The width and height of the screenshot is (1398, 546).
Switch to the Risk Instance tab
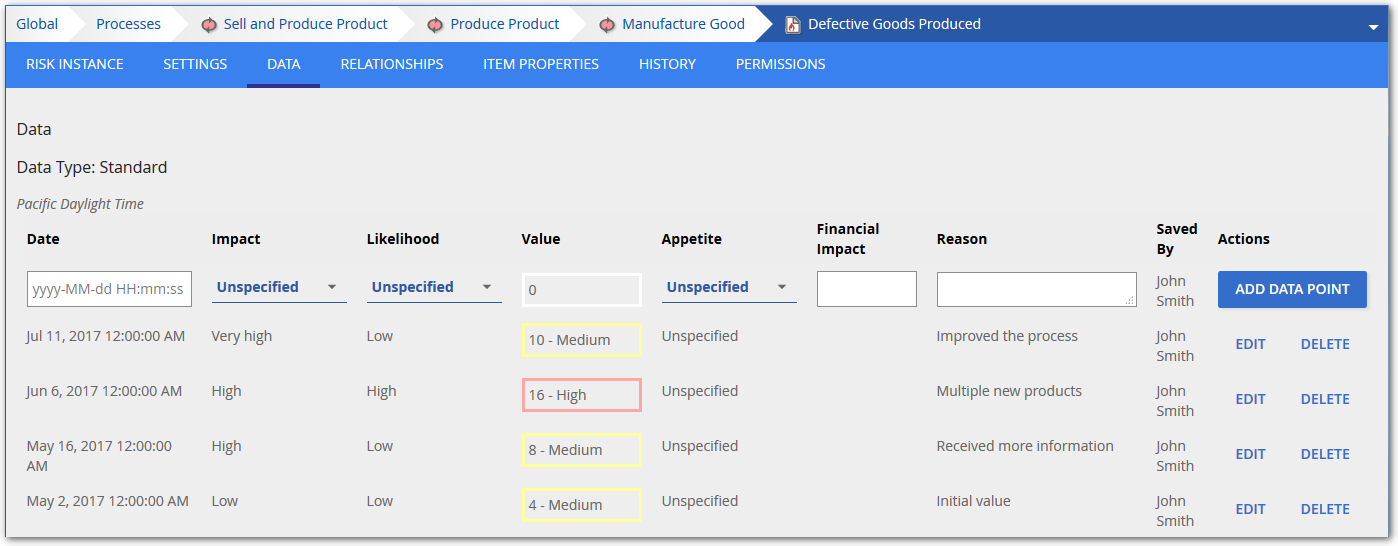click(75, 64)
